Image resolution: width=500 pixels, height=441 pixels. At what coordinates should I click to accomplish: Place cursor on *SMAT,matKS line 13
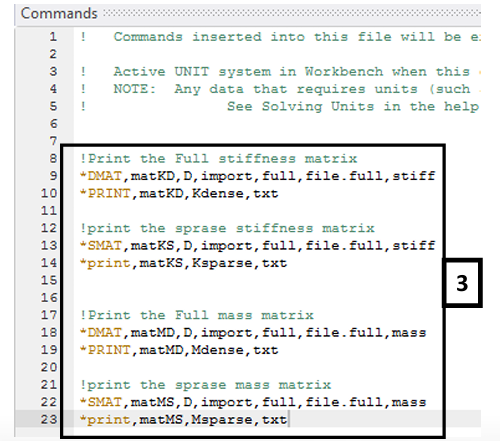[258, 246]
